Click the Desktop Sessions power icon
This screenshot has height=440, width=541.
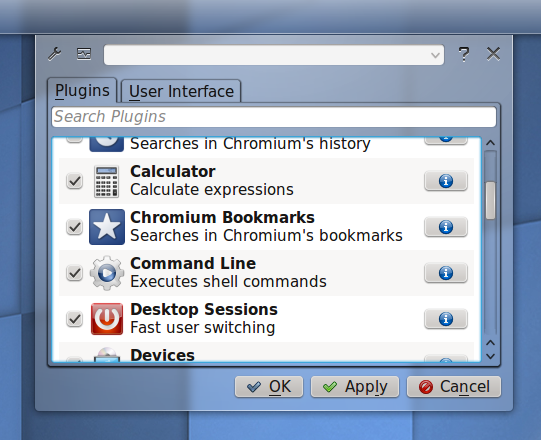click(107, 319)
